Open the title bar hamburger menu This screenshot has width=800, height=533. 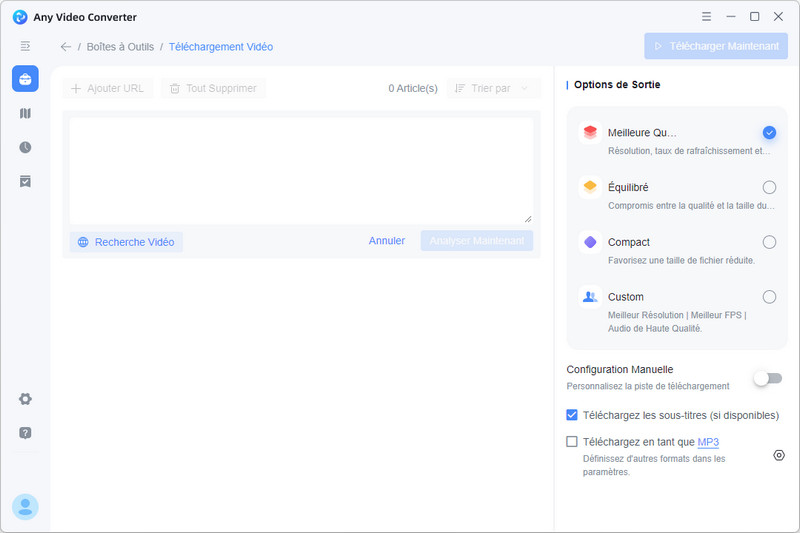coord(707,17)
